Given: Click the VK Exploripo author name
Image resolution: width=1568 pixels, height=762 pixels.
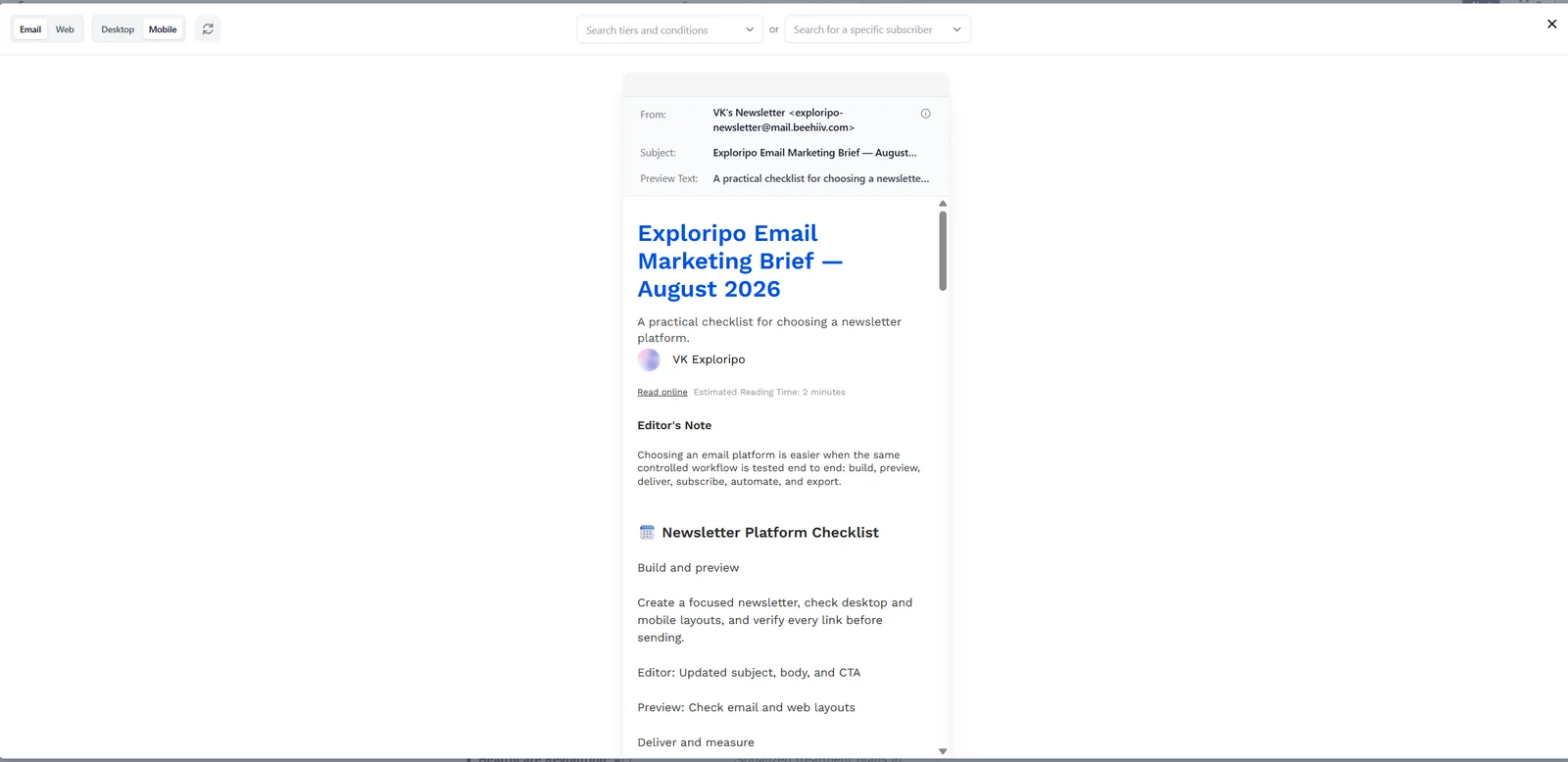Looking at the screenshot, I should pyautogui.click(x=709, y=359).
